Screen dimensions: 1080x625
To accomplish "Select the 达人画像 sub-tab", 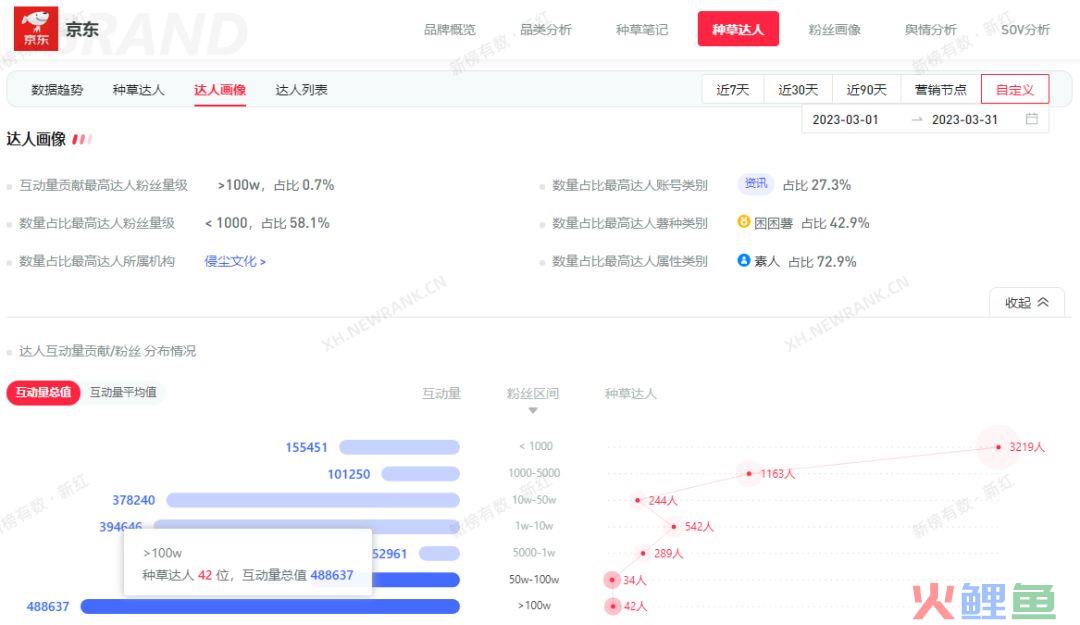I will [x=220, y=90].
